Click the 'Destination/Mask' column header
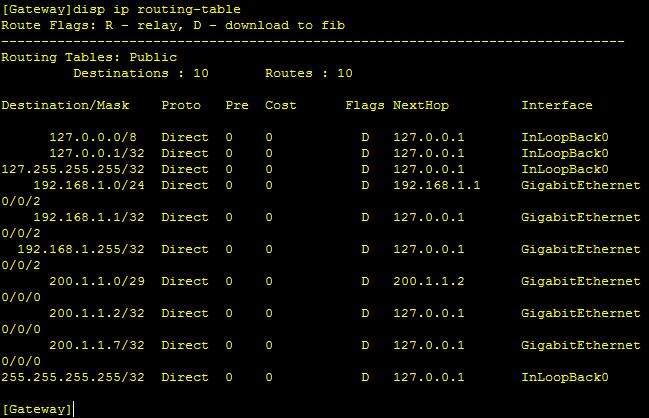This screenshot has width=649, height=418. click(65, 105)
